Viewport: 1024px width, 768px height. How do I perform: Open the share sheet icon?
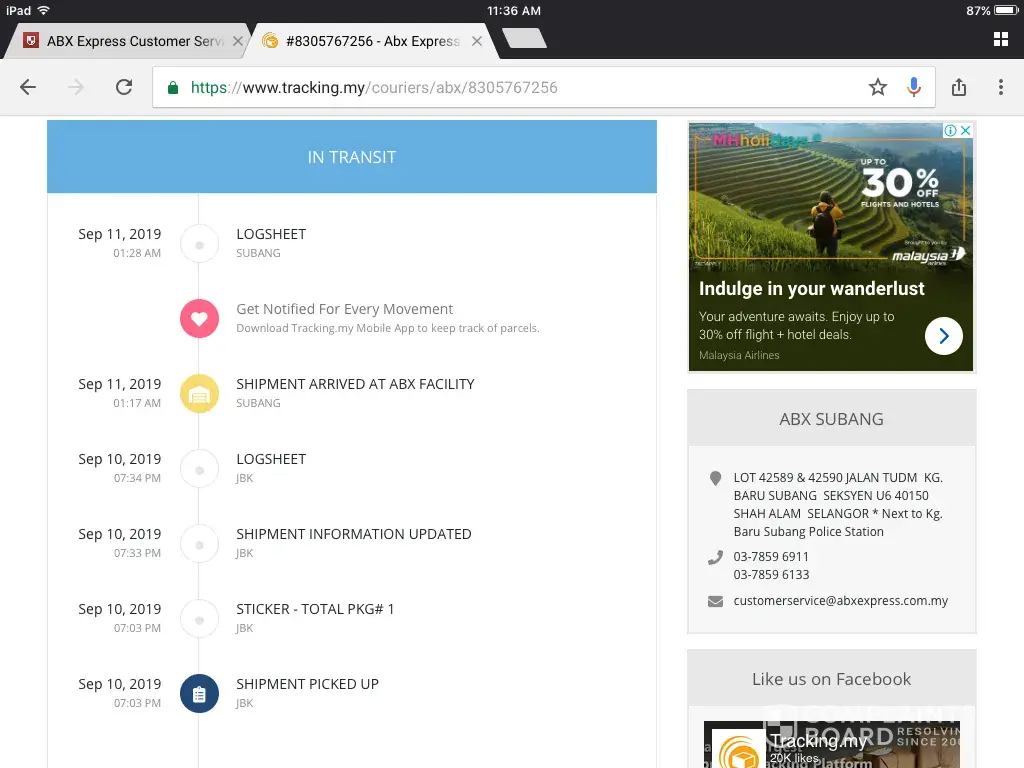[959, 87]
